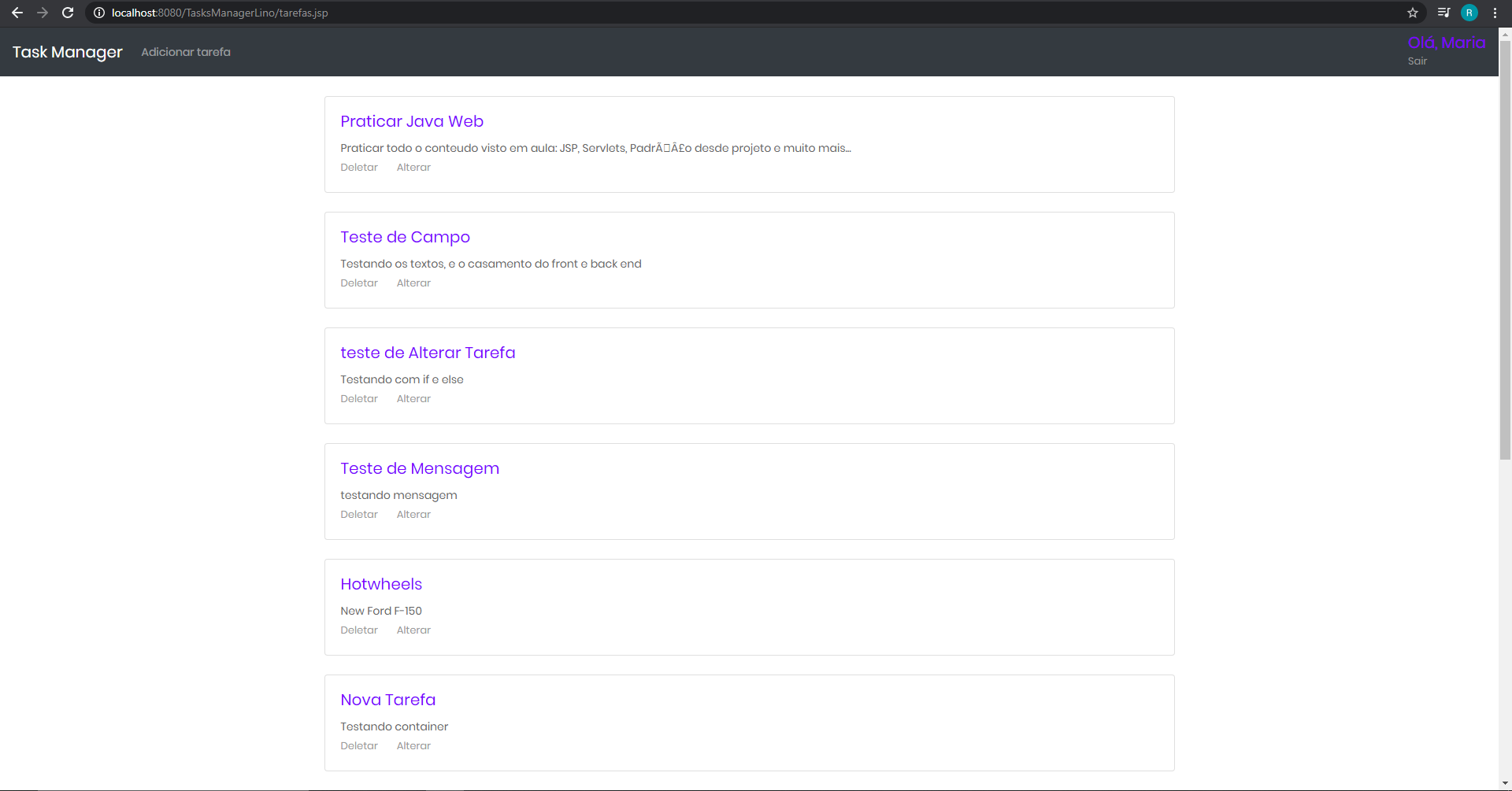Image resolution: width=1512 pixels, height=791 pixels.
Task: Open the Adicionar tarefa navigation item
Action: tap(185, 52)
